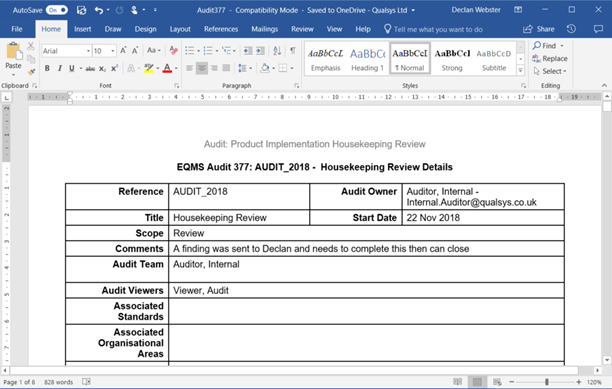Switch to the References tab
The image size is (612, 389).
(221, 29)
